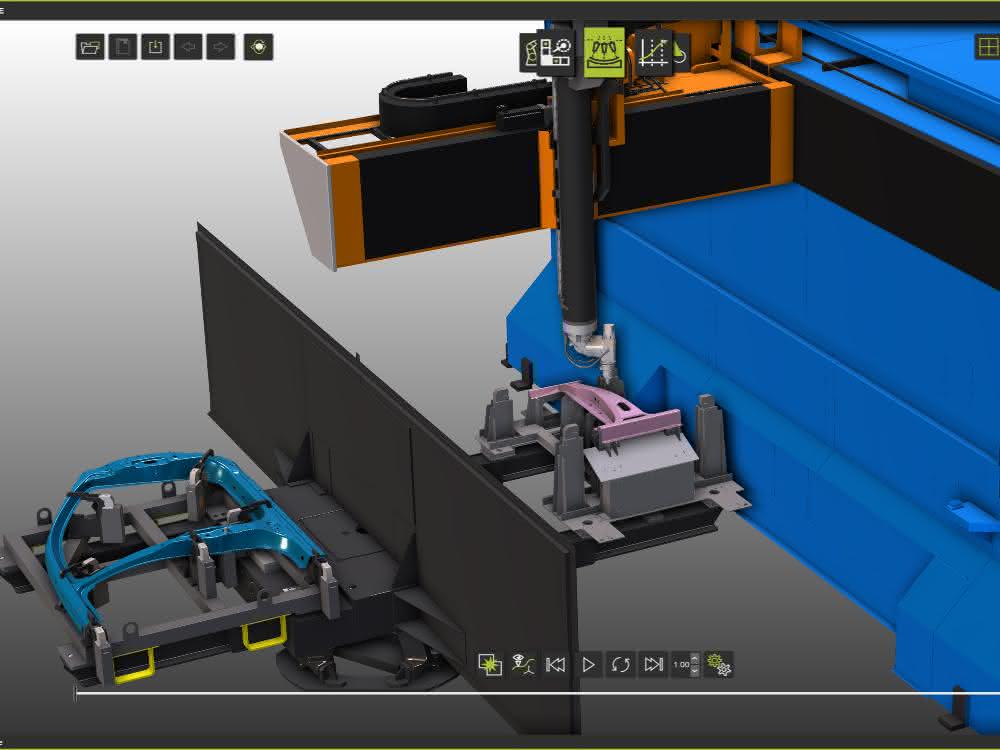Click the redo right-arrow button

[x=221, y=47]
